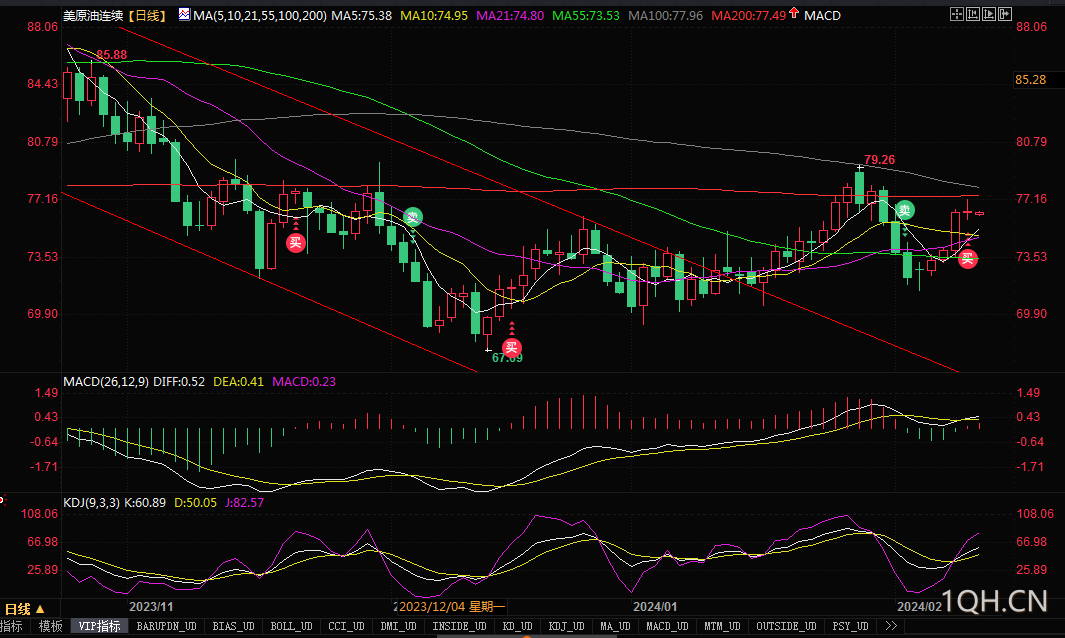
Task: Select the PSY_UD indicator tab
Action: (850, 626)
